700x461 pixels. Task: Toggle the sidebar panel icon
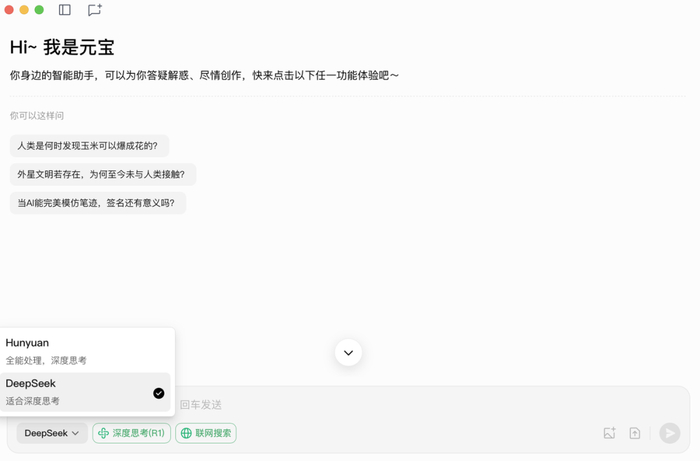(x=65, y=10)
